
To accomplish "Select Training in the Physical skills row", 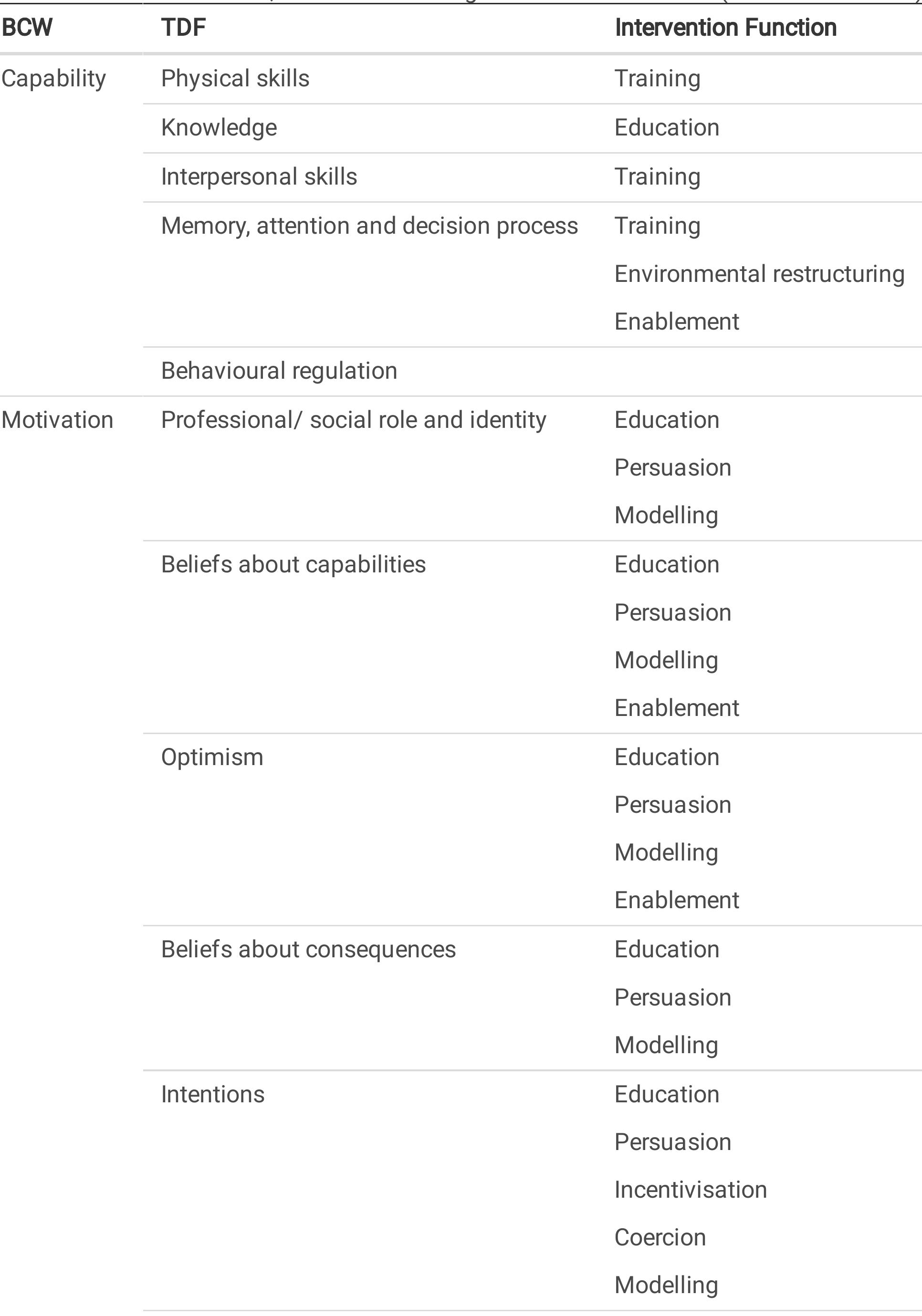I will (657, 79).
